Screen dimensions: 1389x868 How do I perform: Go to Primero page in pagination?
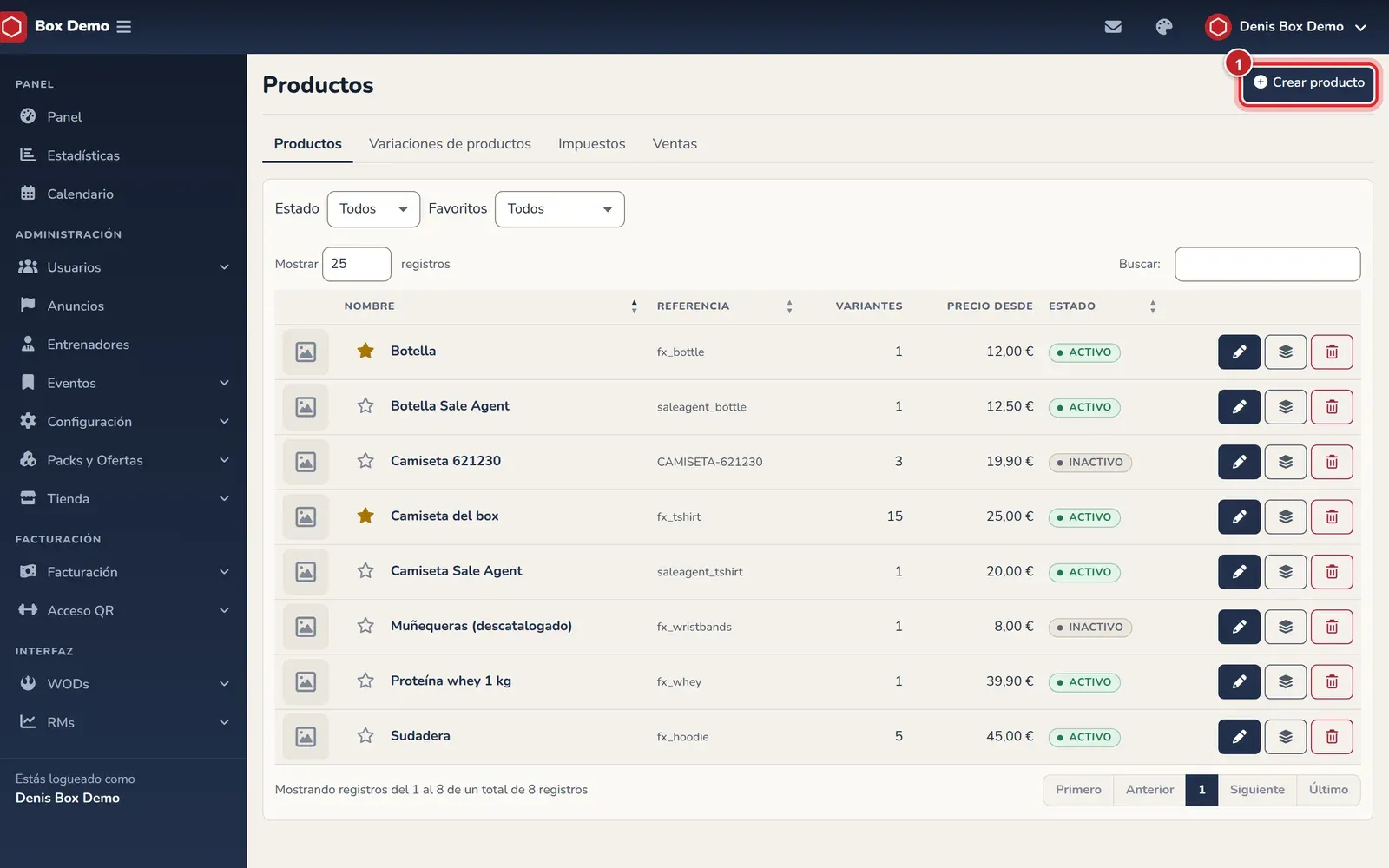(1078, 790)
